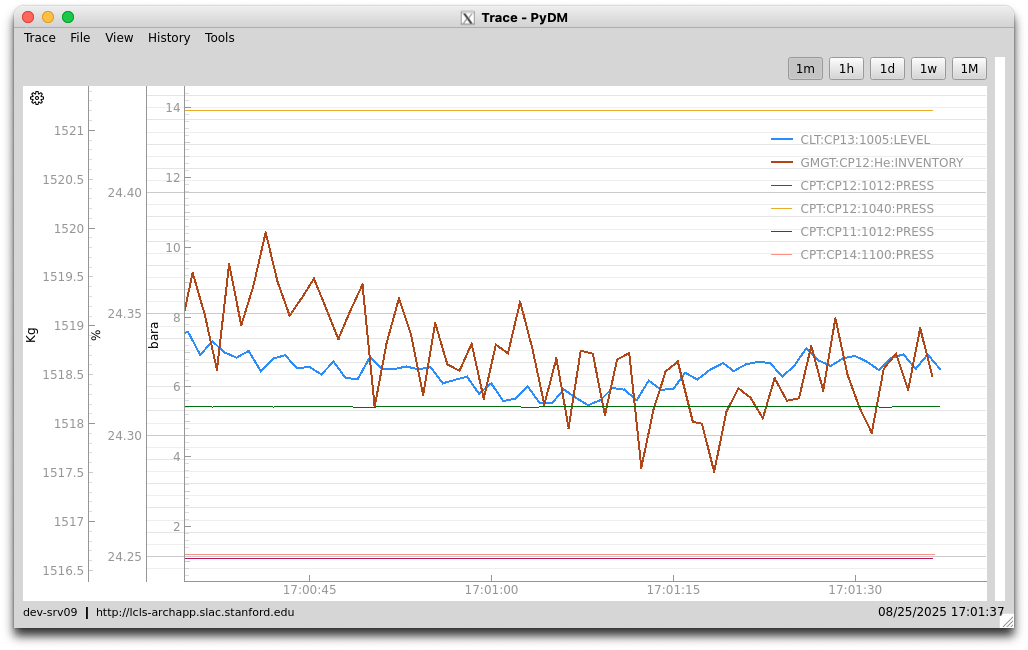Click the green zoom window button
The image size is (1028, 650).
coord(68,17)
